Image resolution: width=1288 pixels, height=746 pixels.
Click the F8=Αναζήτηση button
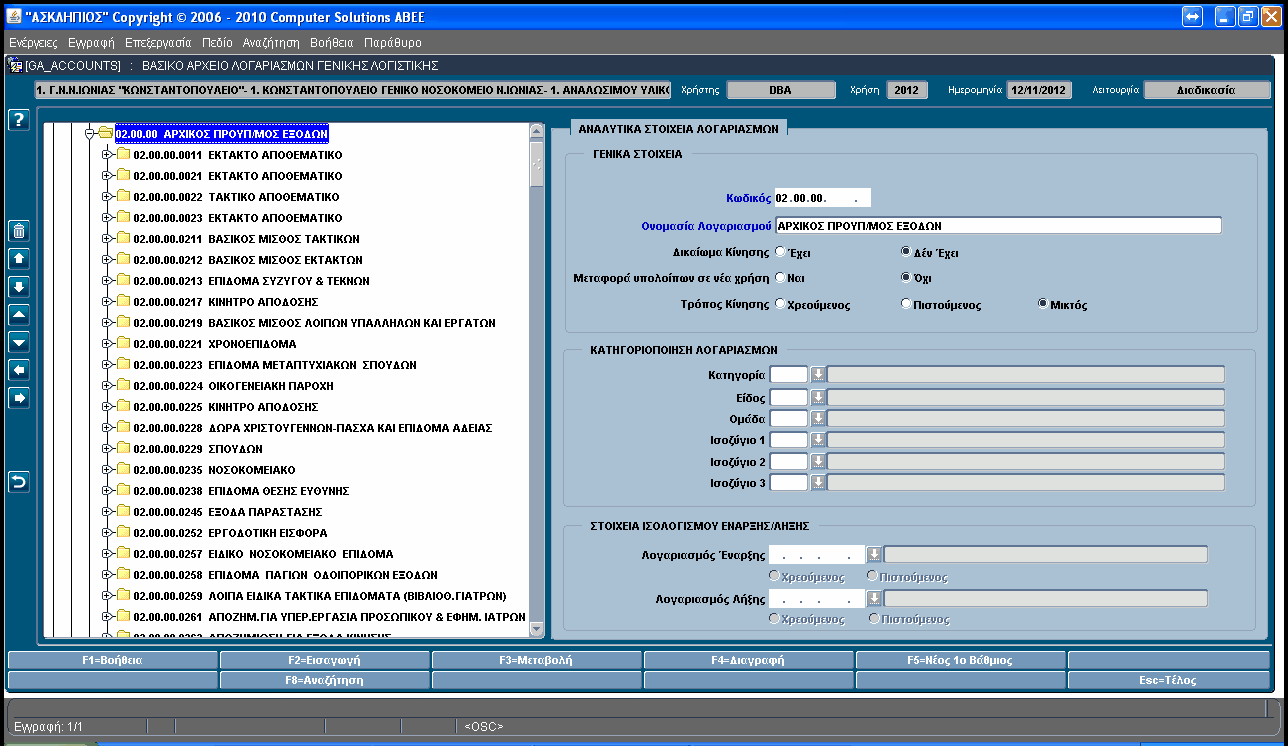tap(324, 680)
